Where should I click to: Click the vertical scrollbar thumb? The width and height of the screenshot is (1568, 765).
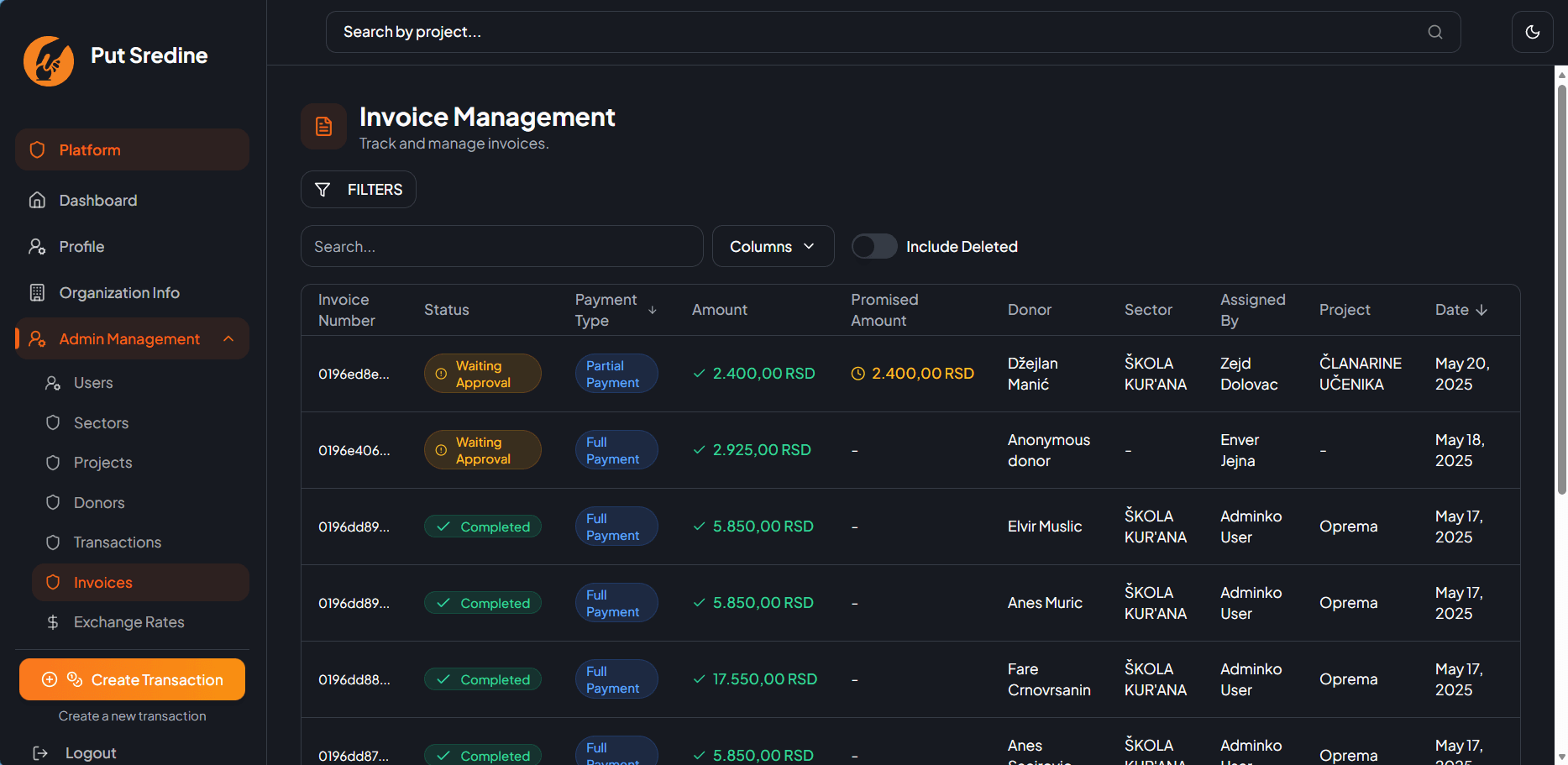(1561, 289)
